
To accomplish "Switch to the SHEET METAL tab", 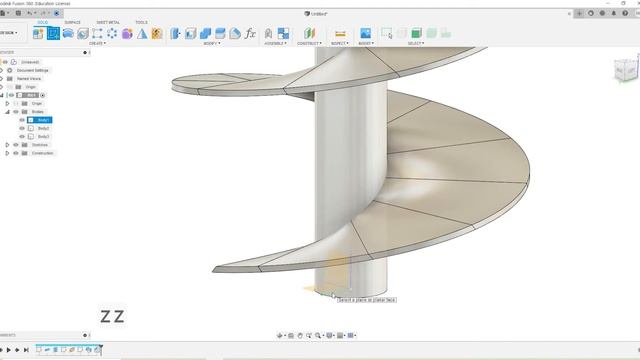I will [108, 22].
